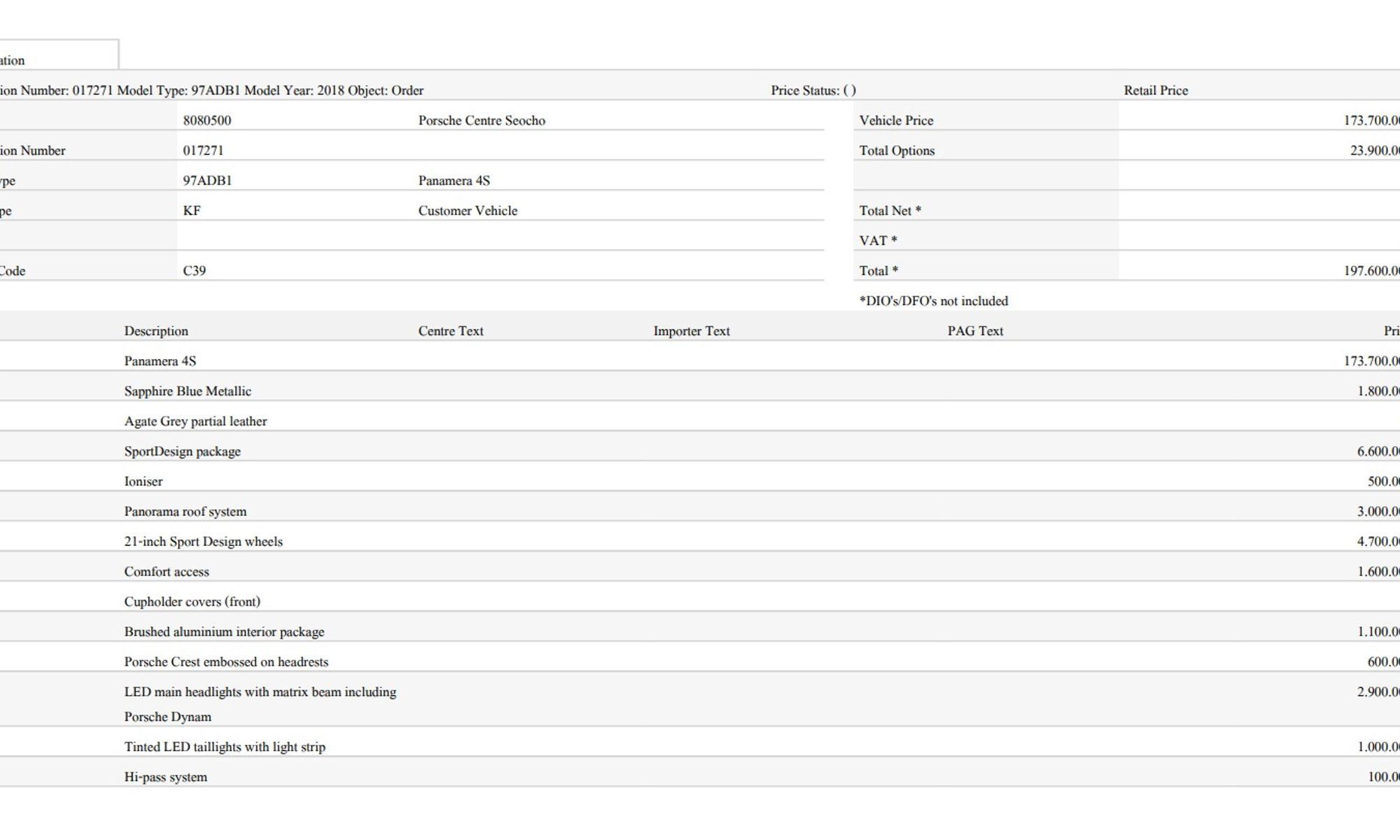Click the 2.900 price for LED headlights
Image resolution: width=1400 pixels, height=840 pixels.
point(1378,692)
